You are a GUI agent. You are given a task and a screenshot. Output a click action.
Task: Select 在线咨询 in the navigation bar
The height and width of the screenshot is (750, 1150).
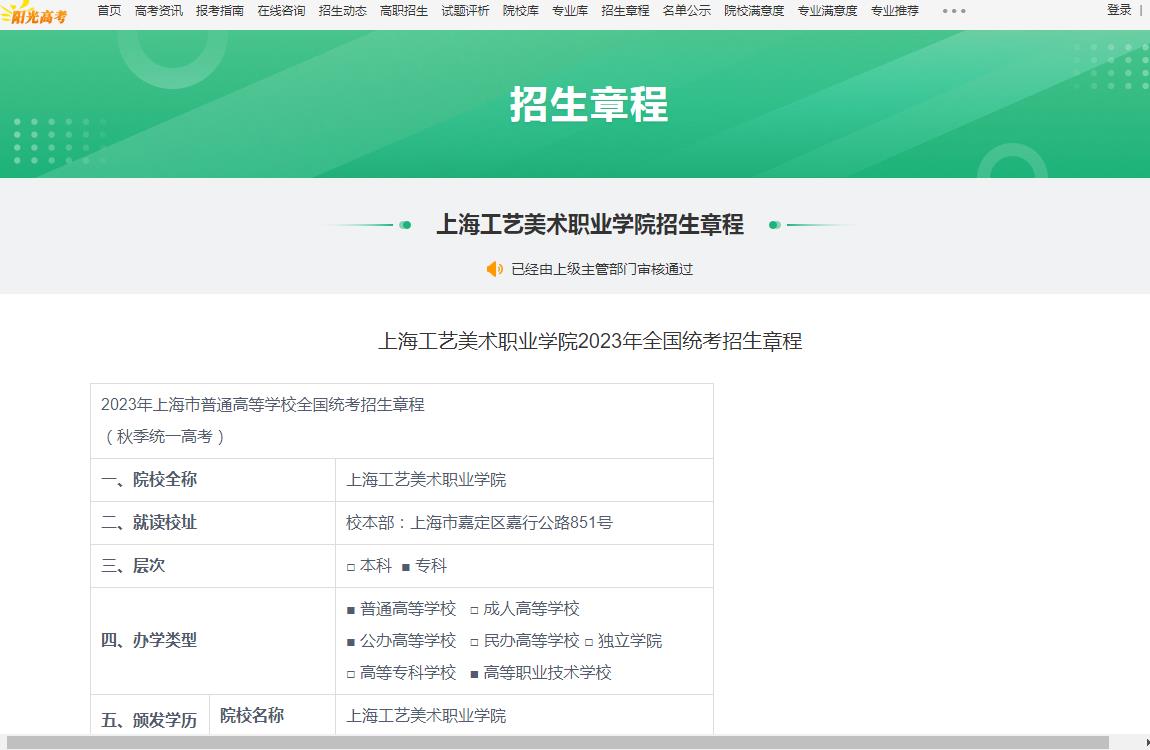(281, 10)
